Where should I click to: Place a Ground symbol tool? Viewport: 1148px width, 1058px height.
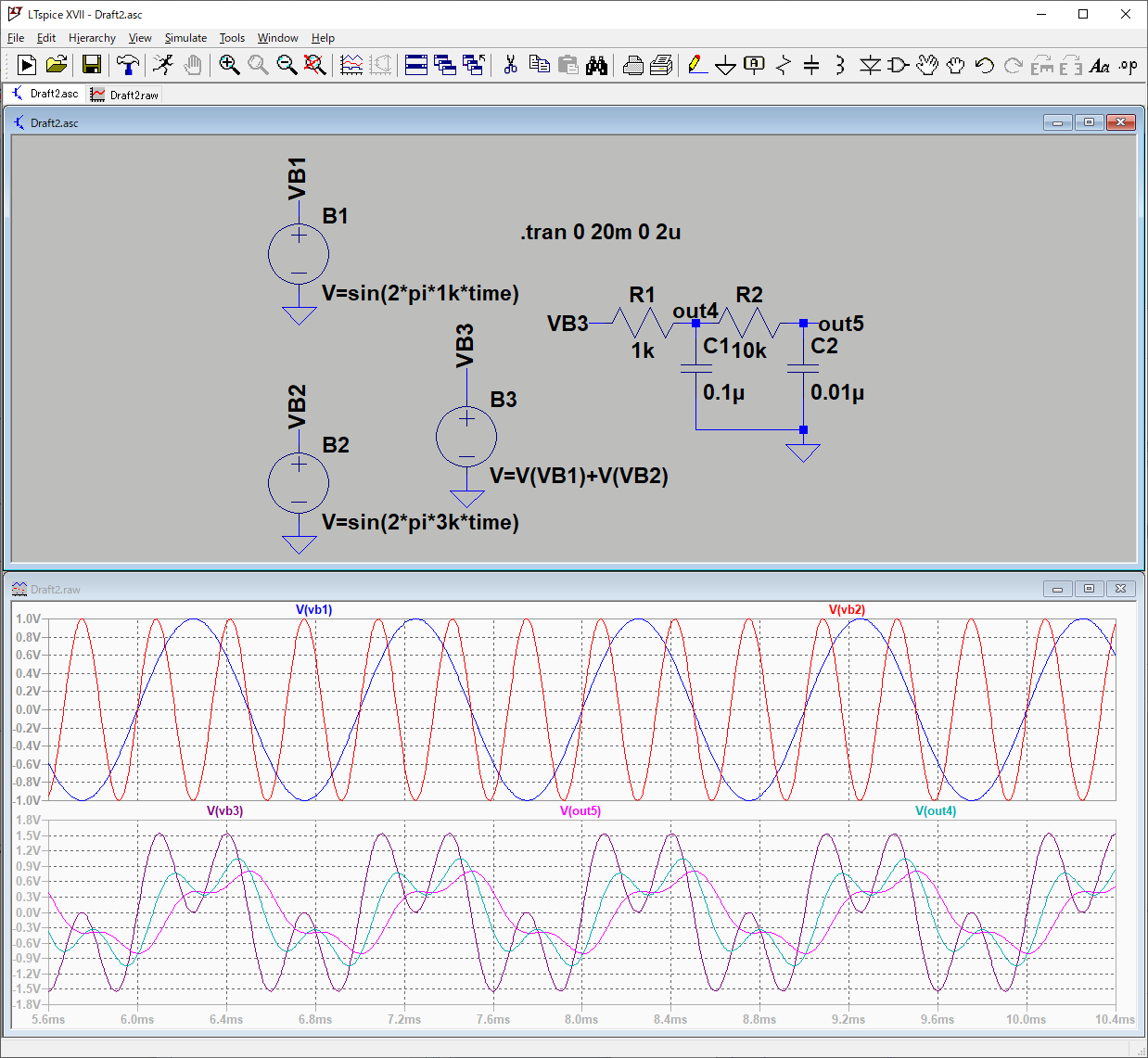point(726,65)
